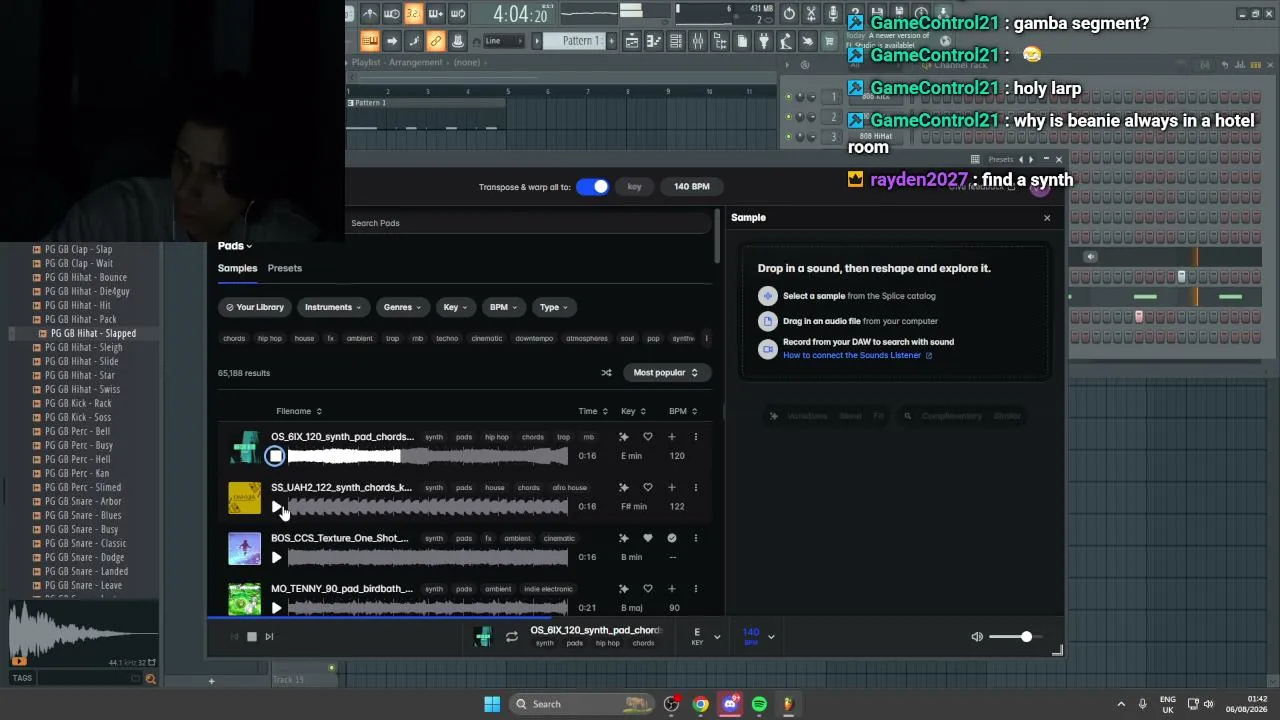Open more options for OS_6IX_120 sample
Screen dimensions: 1280x720
pyautogui.click(x=696, y=437)
